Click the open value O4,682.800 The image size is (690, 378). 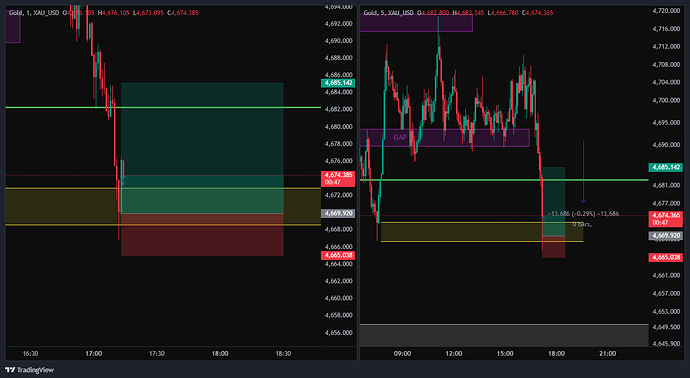point(433,13)
